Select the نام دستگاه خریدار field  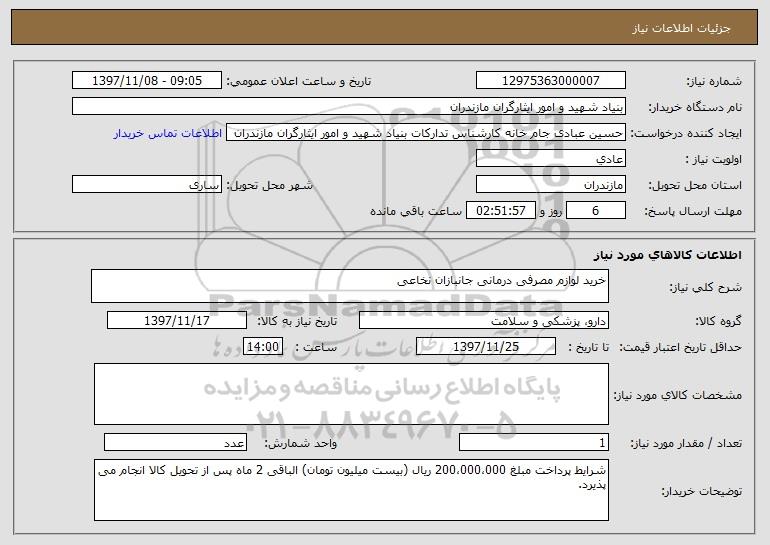click(x=349, y=106)
